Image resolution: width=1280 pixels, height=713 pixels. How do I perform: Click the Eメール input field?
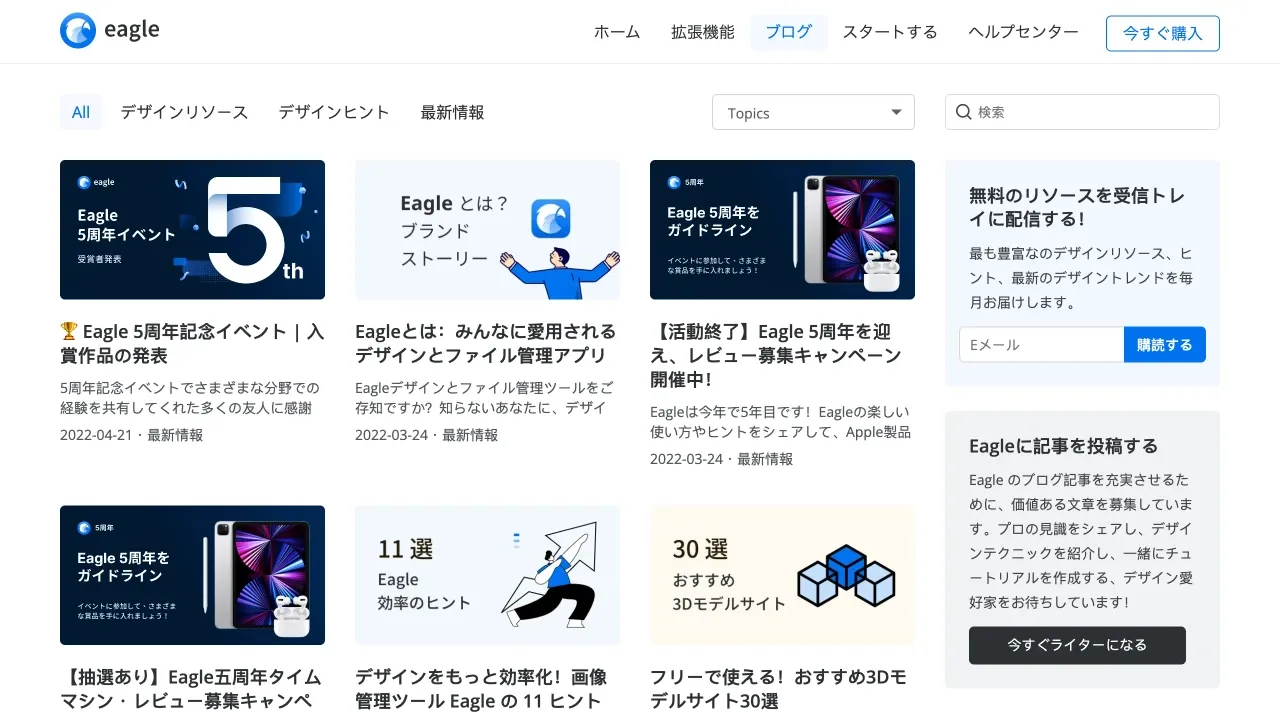point(1041,344)
